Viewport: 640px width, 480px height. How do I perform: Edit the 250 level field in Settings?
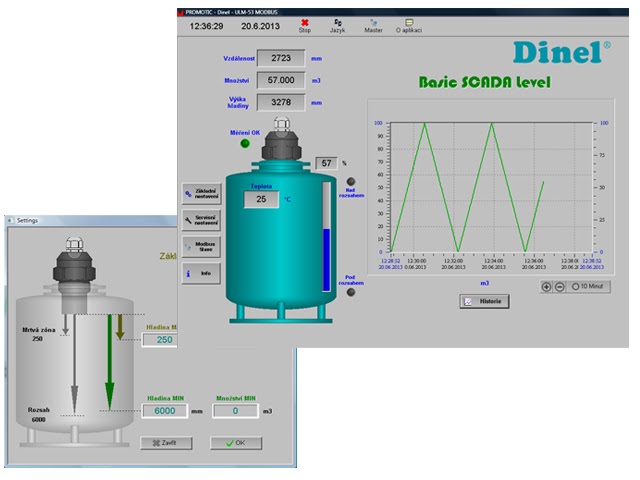(x=160, y=340)
